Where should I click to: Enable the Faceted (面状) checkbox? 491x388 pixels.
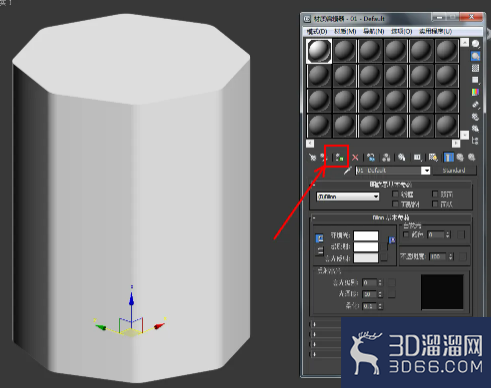[435, 204]
